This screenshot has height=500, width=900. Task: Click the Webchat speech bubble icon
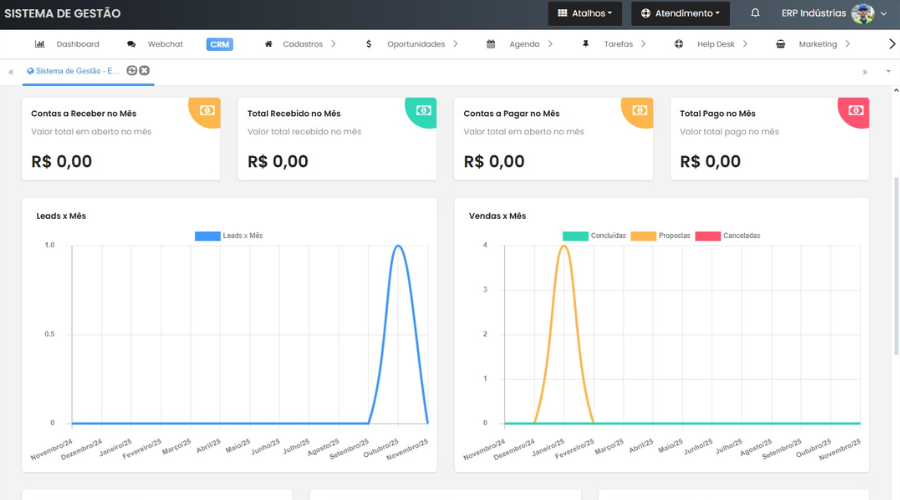132,44
